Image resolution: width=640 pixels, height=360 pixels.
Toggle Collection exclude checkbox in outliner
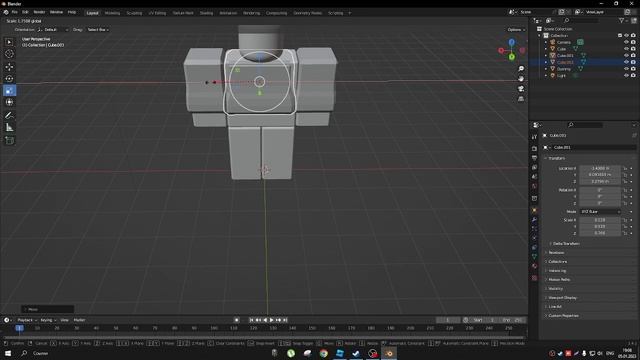point(620,36)
